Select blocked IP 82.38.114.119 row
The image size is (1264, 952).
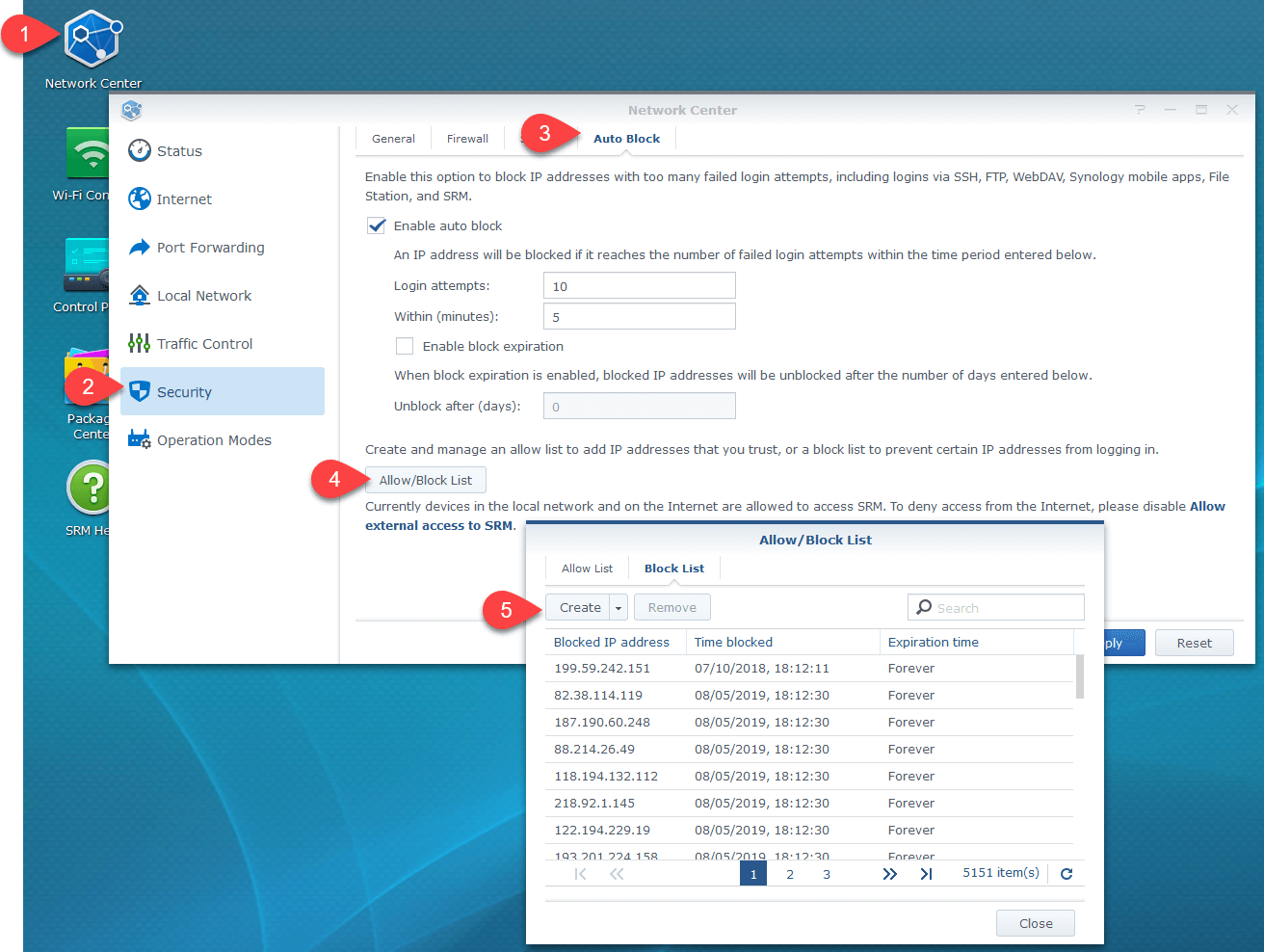(x=809, y=696)
